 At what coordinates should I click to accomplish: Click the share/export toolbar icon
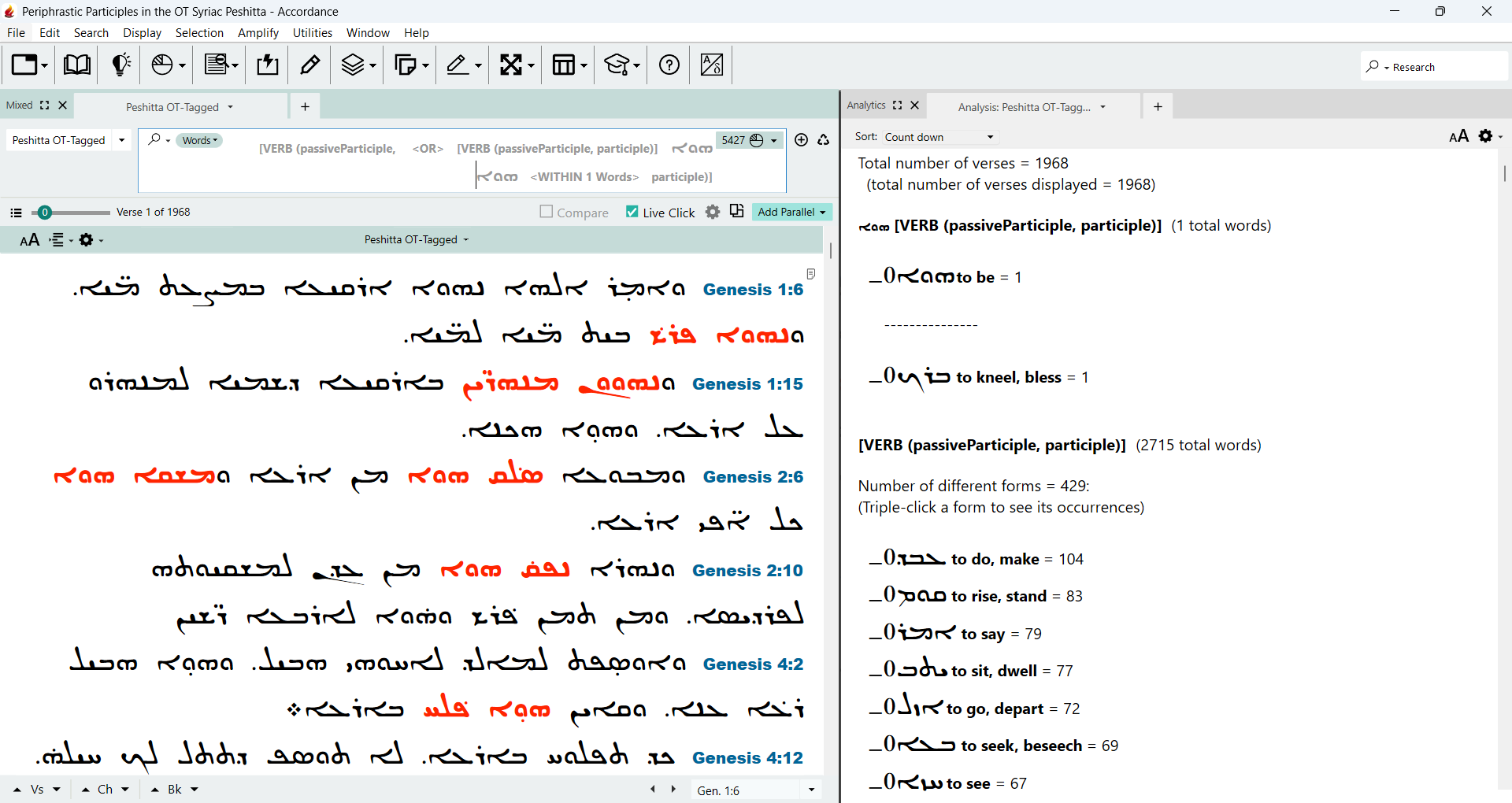click(x=267, y=65)
